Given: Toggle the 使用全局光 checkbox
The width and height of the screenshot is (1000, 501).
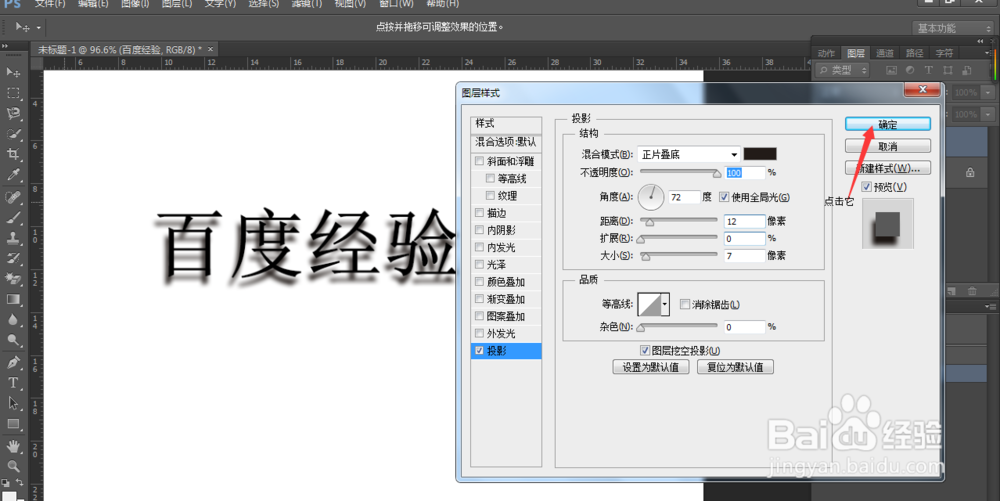Looking at the screenshot, I should [724, 197].
